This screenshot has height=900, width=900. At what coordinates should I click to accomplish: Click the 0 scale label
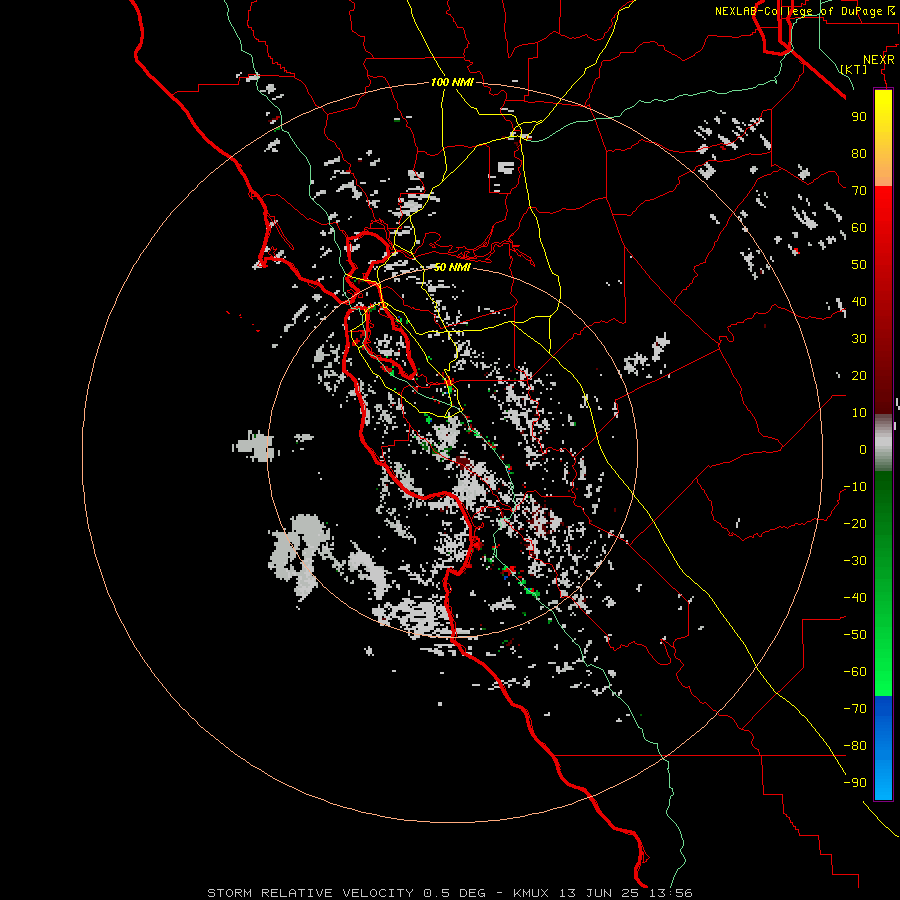pyautogui.click(x=863, y=449)
